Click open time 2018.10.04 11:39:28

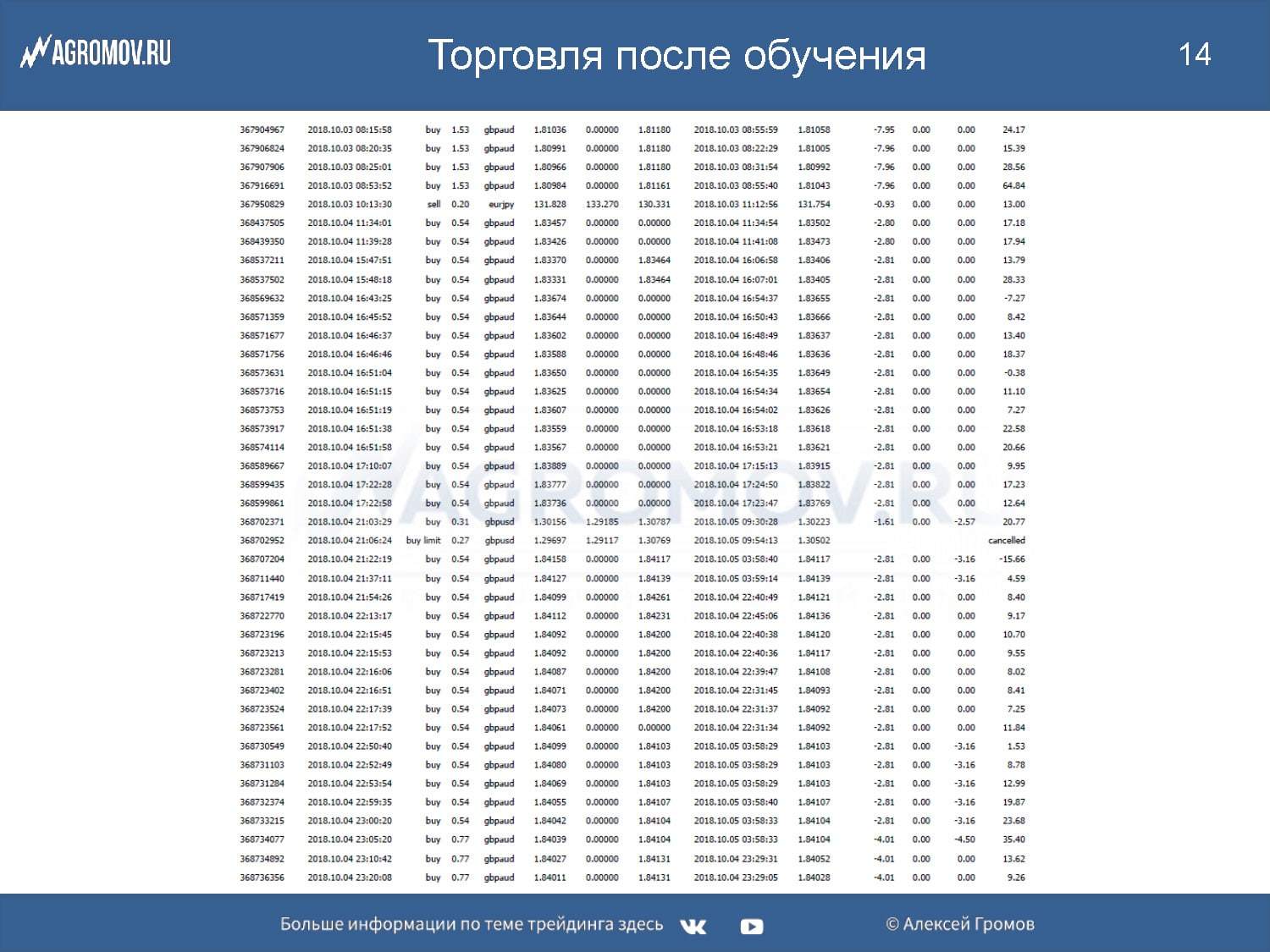(x=350, y=241)
